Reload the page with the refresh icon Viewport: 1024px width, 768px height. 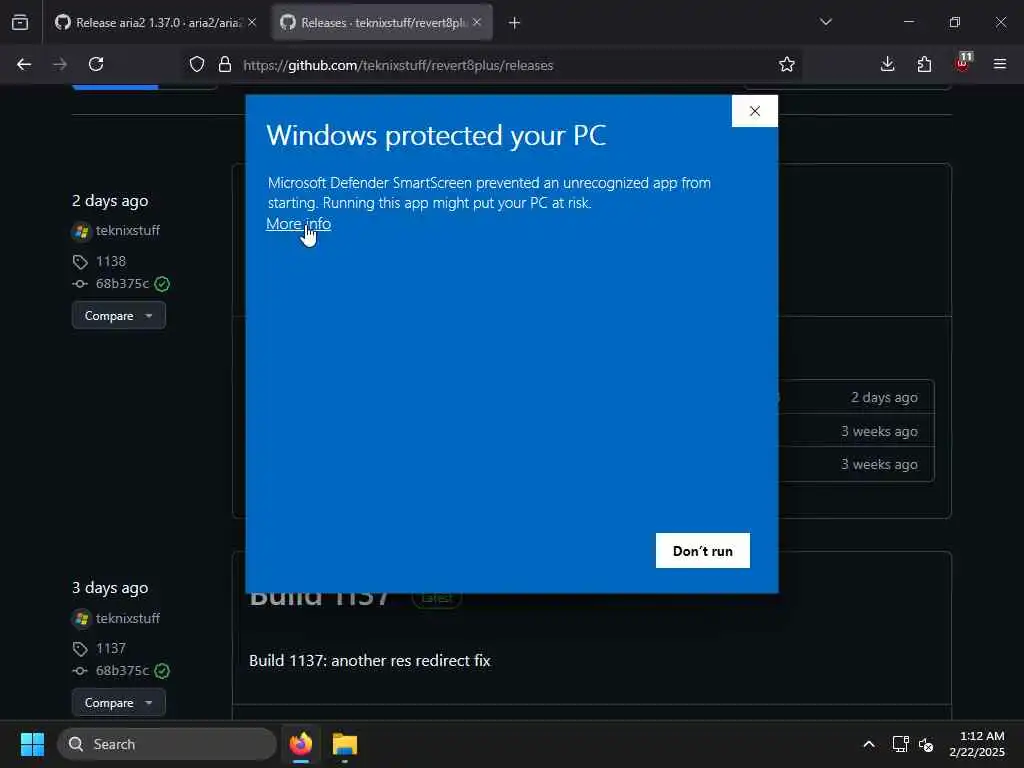pos(96,64)
